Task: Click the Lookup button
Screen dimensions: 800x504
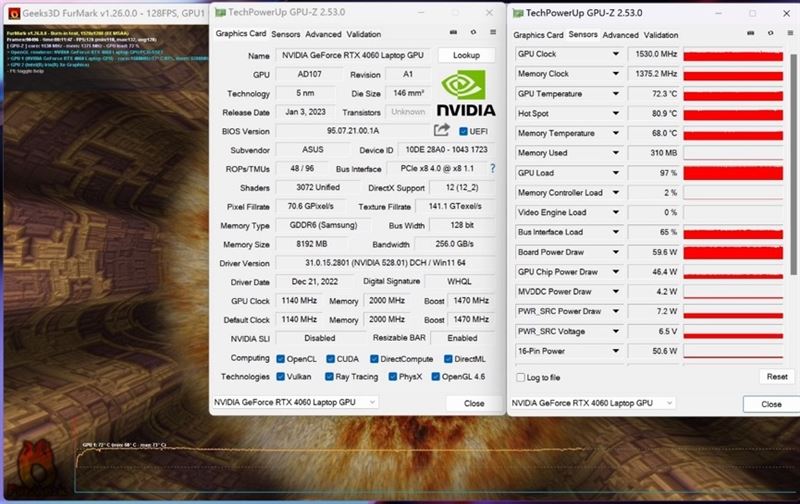Action: (x=466, y=55)
